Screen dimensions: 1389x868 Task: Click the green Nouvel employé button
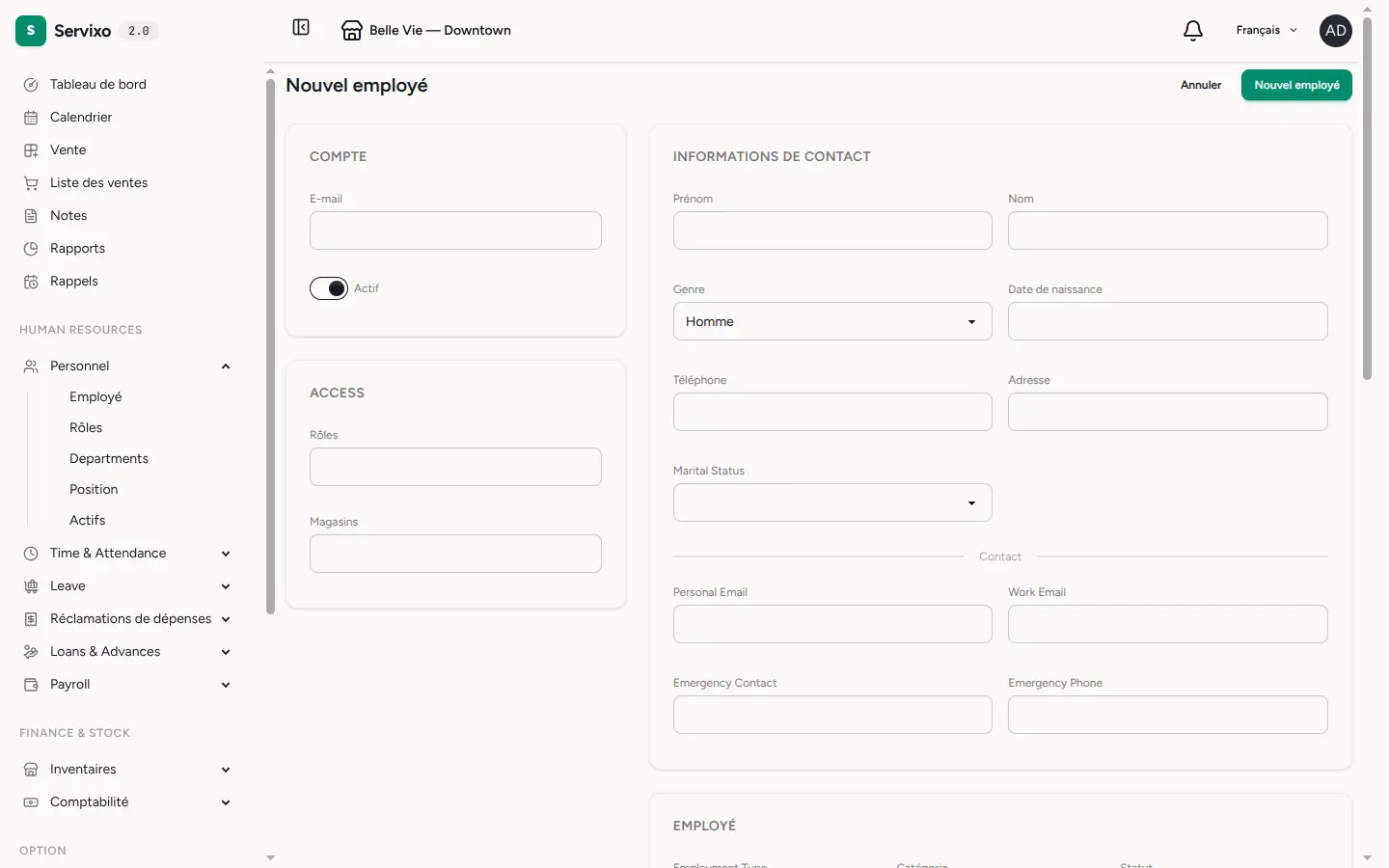coord(1296,85)
